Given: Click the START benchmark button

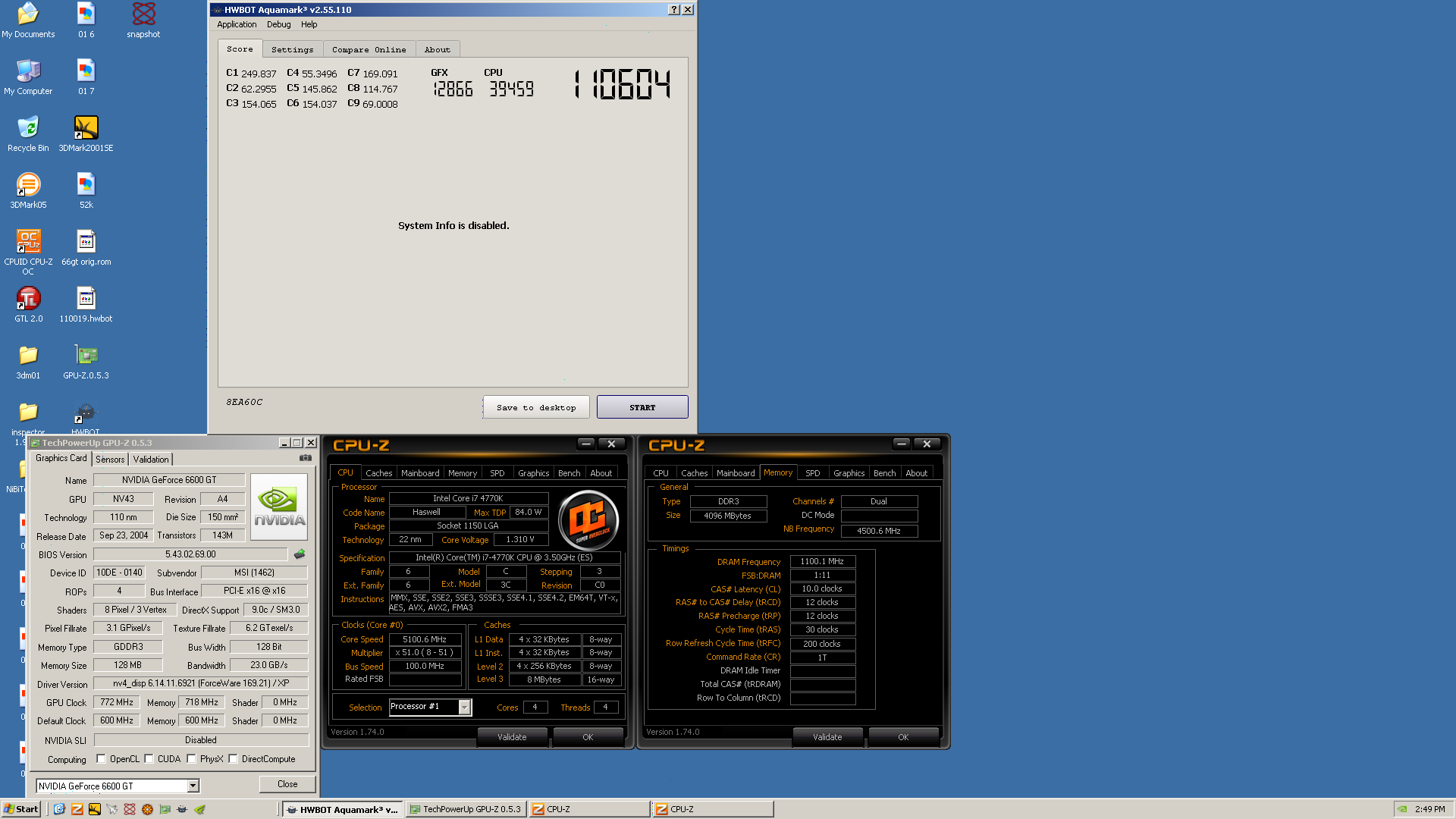Looking at the screenshot, I should (x=642, y=407).
